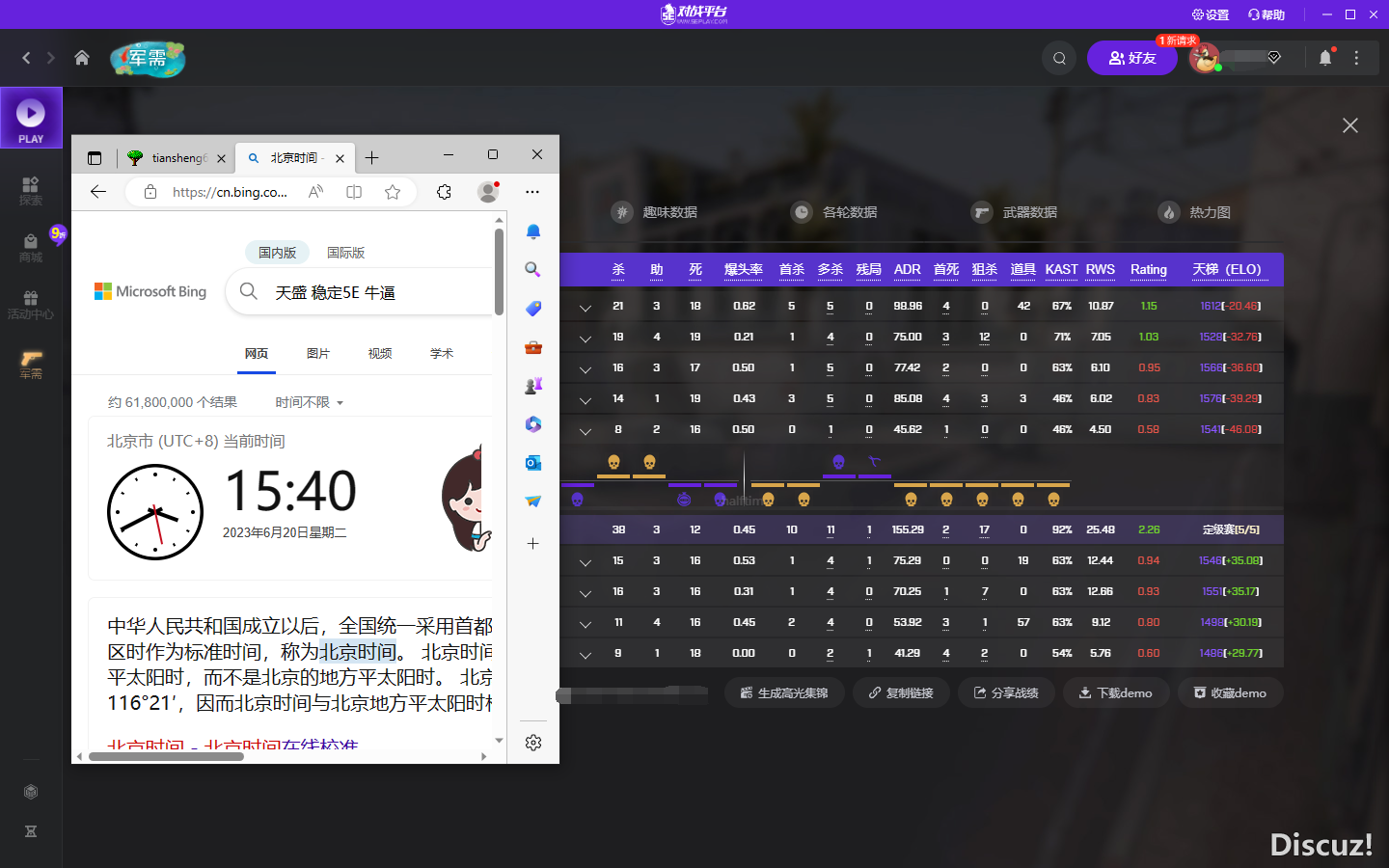
Task: Click 生成高光集锦 button
Action: click(784, 692)
